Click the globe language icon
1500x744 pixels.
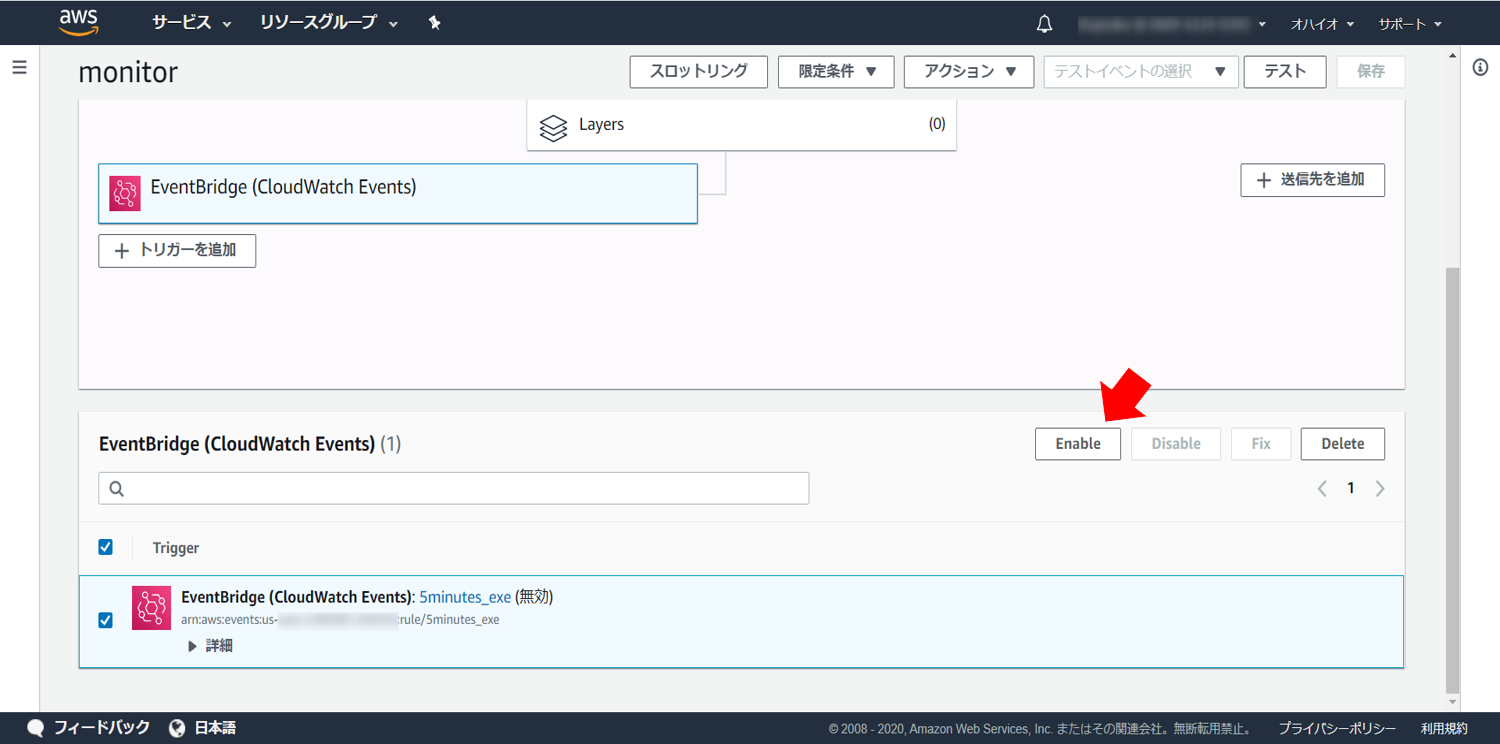pos(177,728)
